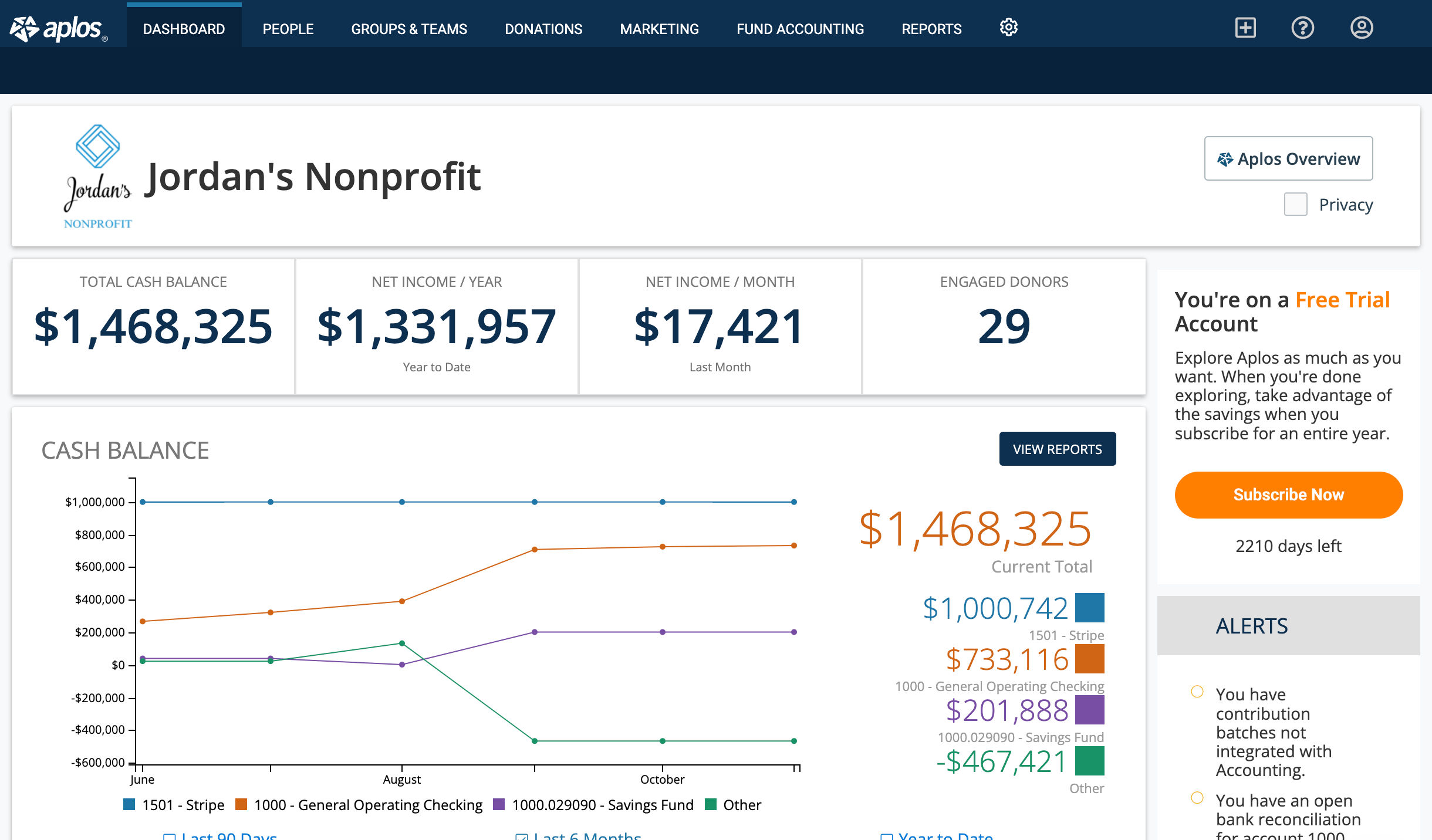Open the Donations menu
Screen dimensions: 1432x840
pyautogui.click(x=543, y=29)
